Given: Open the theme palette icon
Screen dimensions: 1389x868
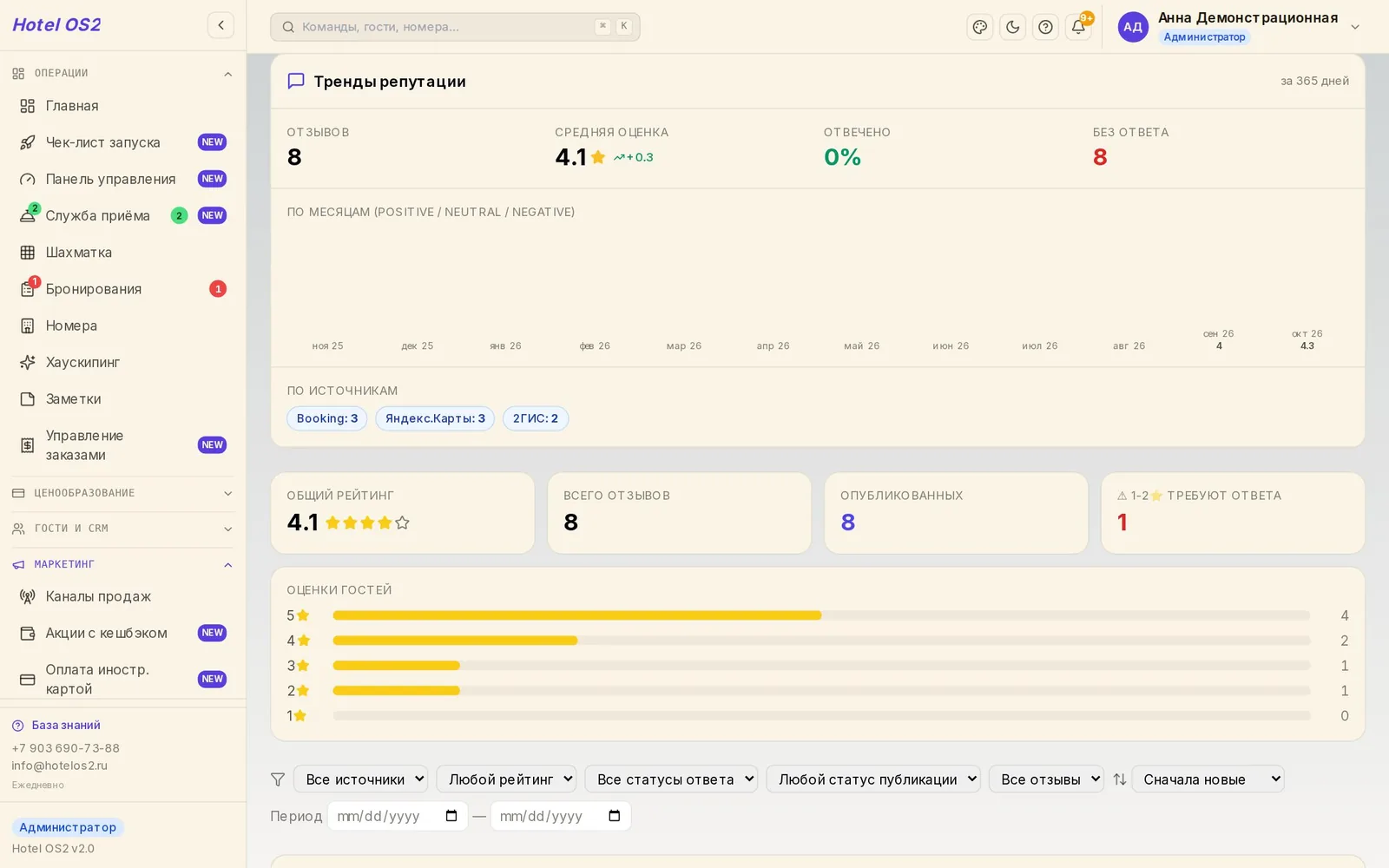Looking at the screenshot, I should pos(980,27).
